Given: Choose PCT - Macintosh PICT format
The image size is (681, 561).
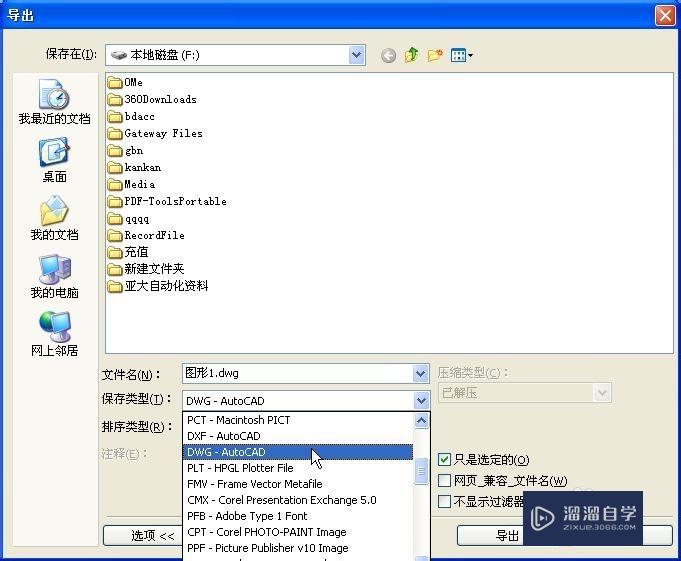Looking at the screenshot, I should point(298,420).
